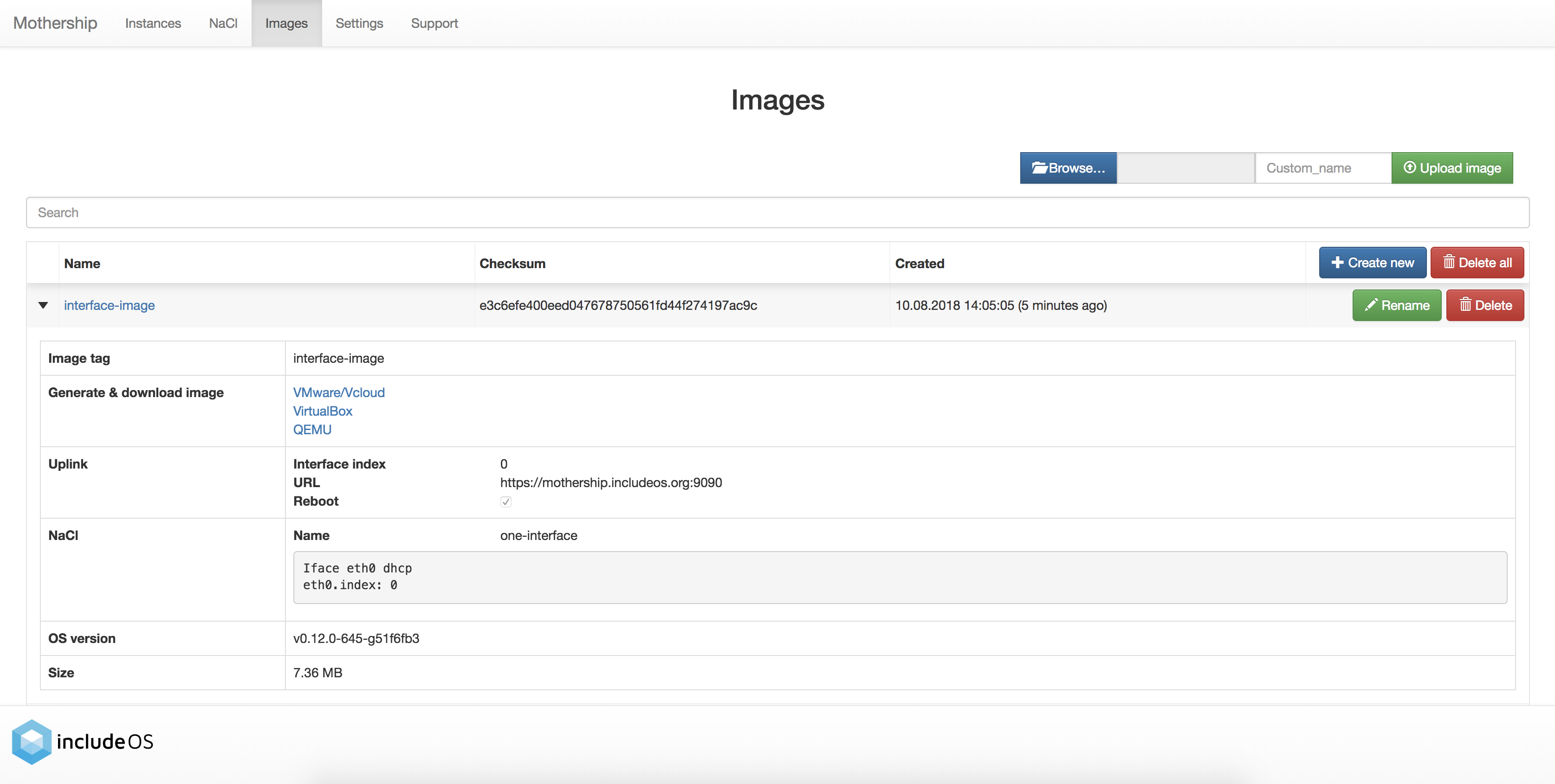Open the interface-image link
This screenshot has height=784, width=1555.
pos(109,305)
